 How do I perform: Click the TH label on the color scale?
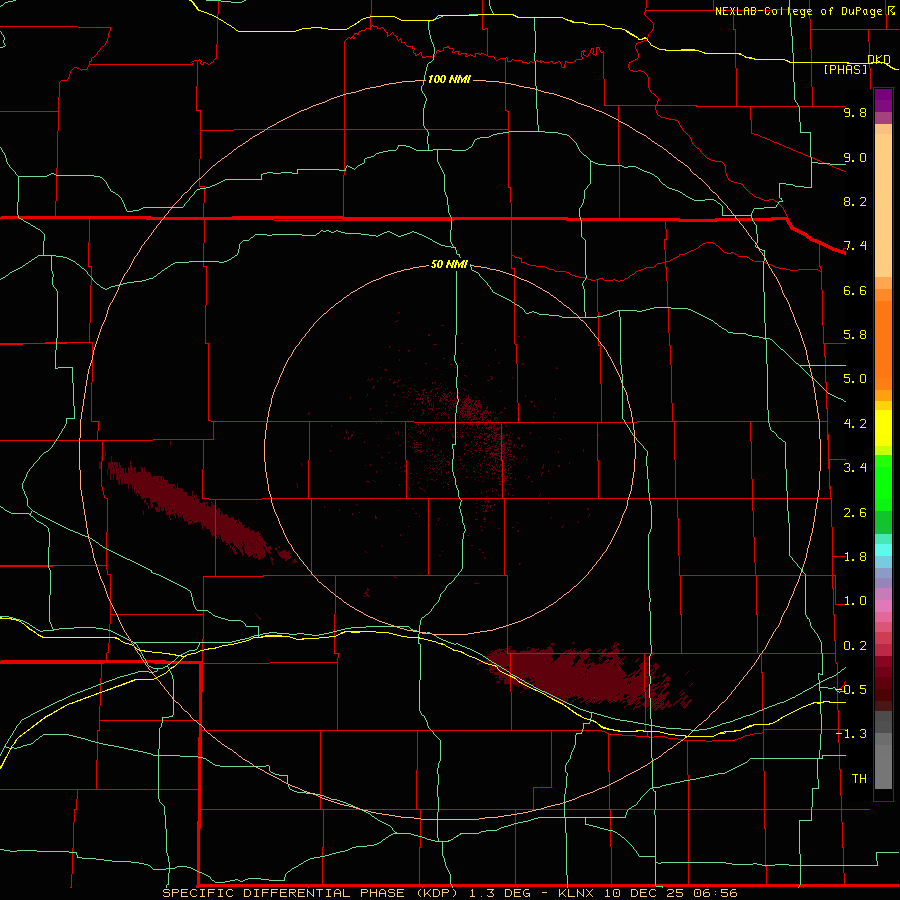(x=859, y=779)
